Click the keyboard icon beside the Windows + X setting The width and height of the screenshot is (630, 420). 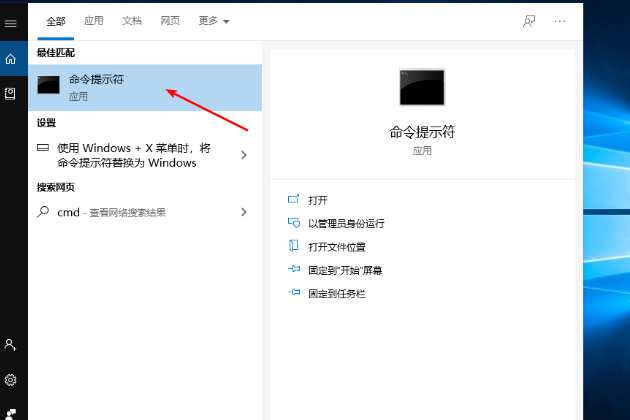(43, 148)
